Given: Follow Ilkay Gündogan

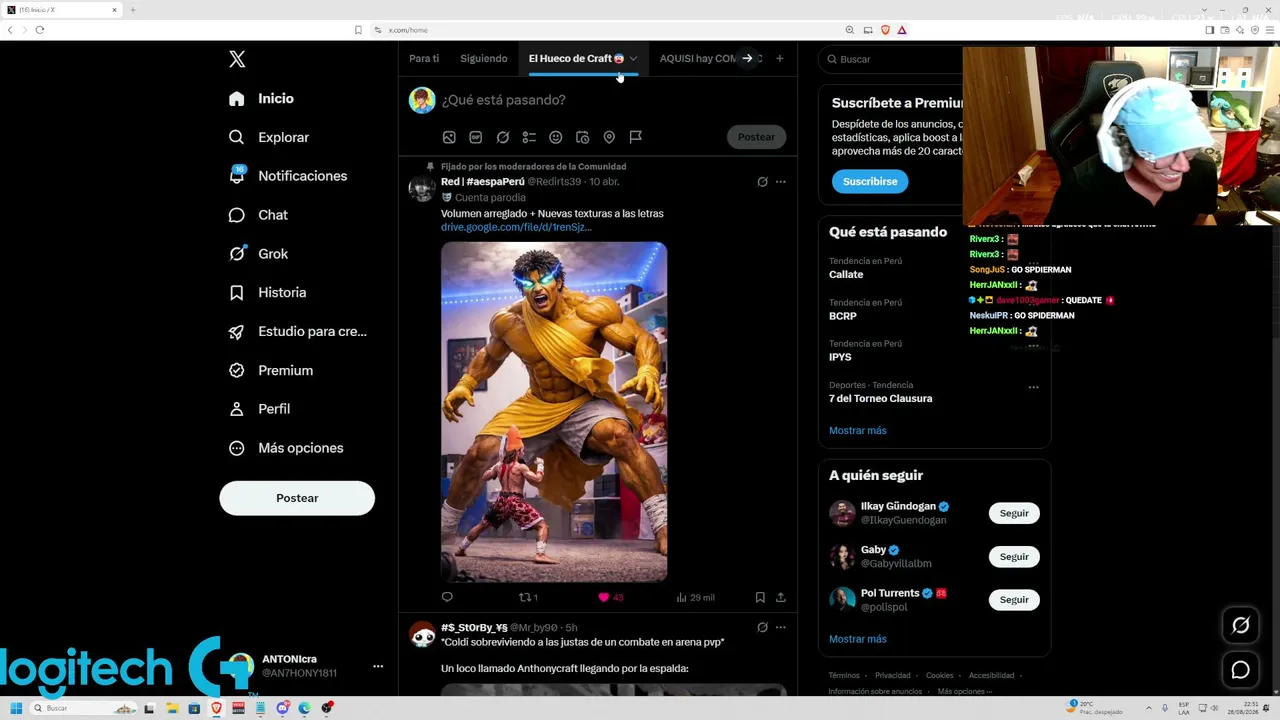Looking at the screenshot, I should coord(1014,514).
